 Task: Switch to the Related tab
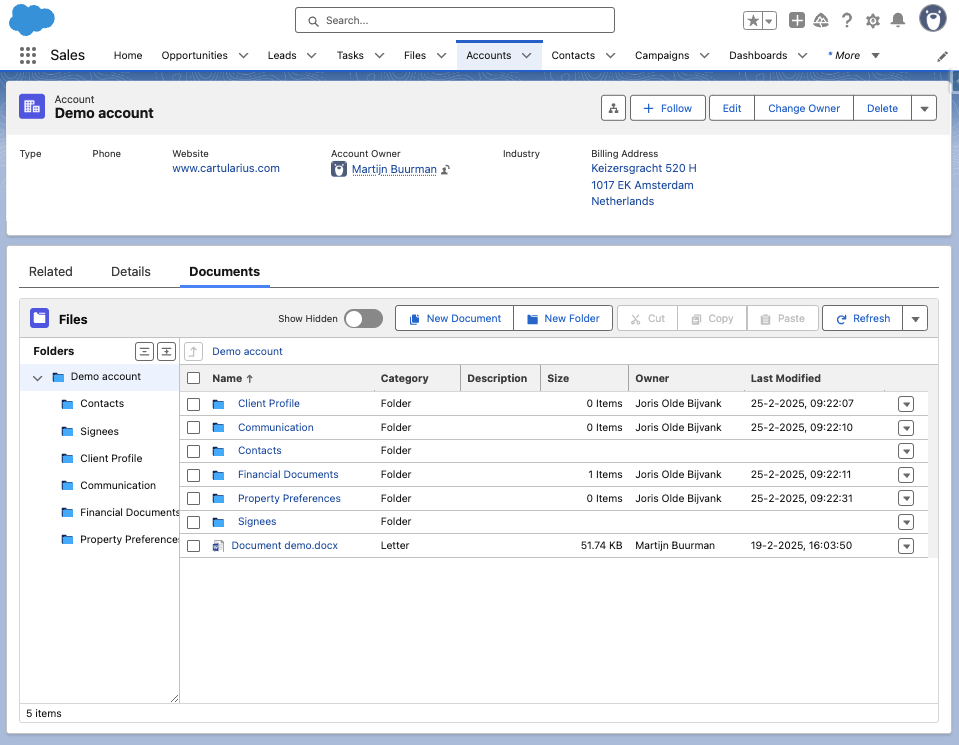[x=51, y=272]
